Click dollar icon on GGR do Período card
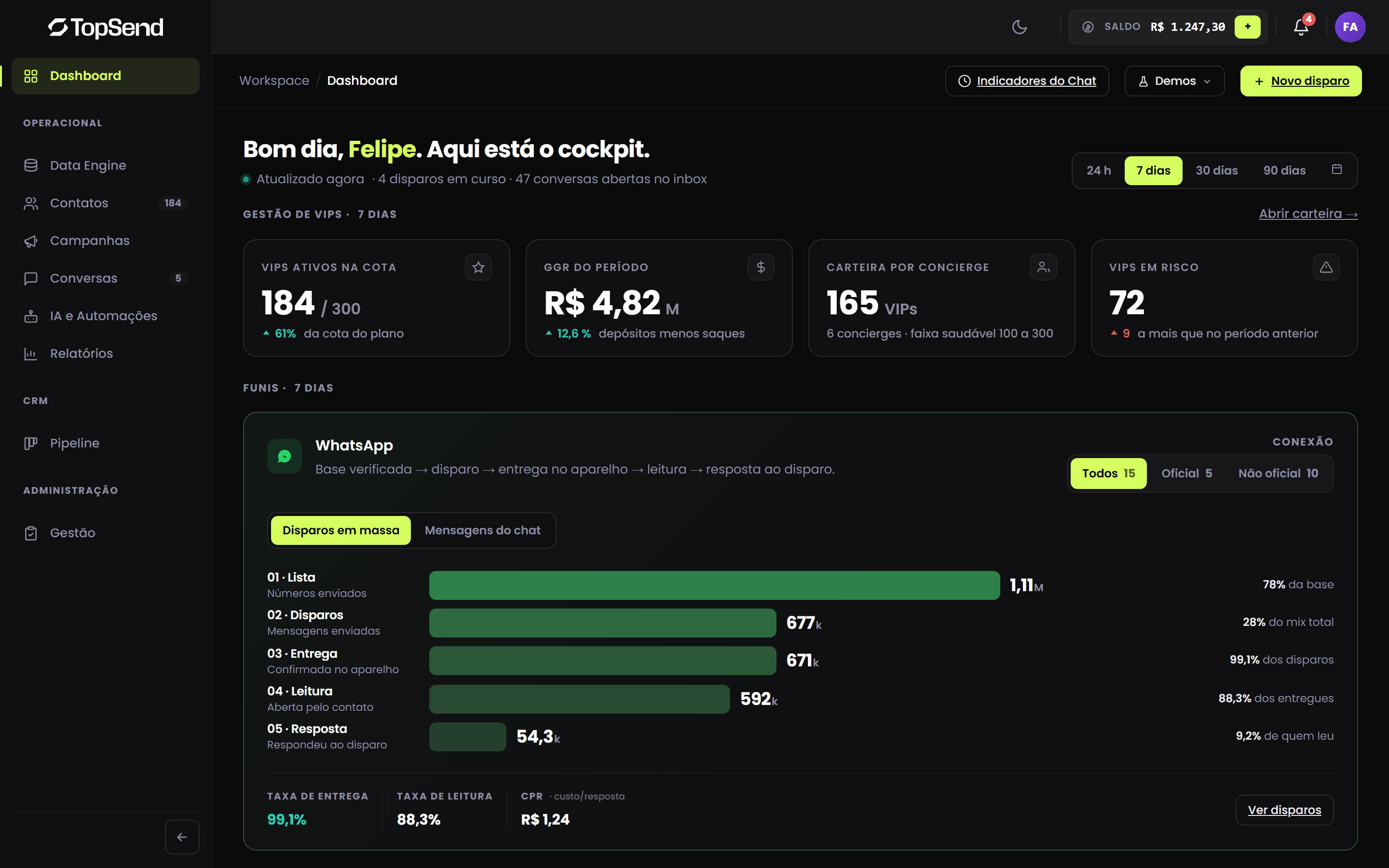 pos(761,267)
